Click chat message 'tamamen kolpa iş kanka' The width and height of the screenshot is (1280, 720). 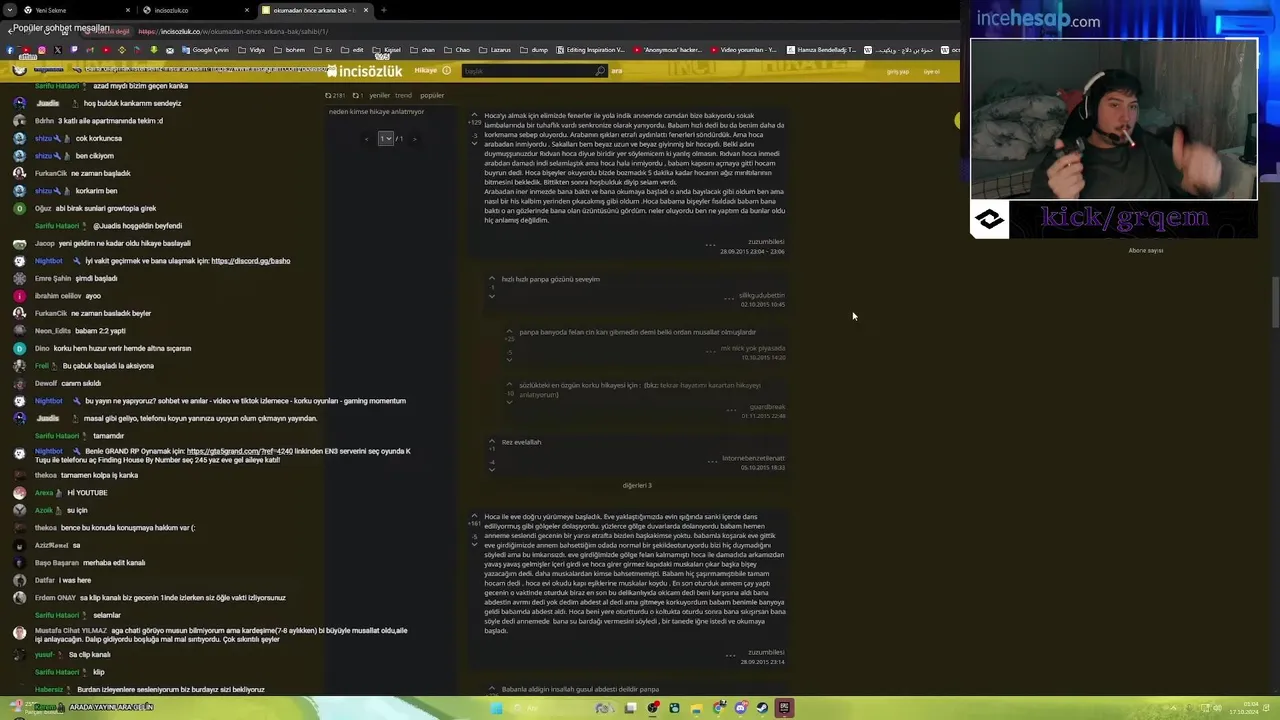click(100, 475)
